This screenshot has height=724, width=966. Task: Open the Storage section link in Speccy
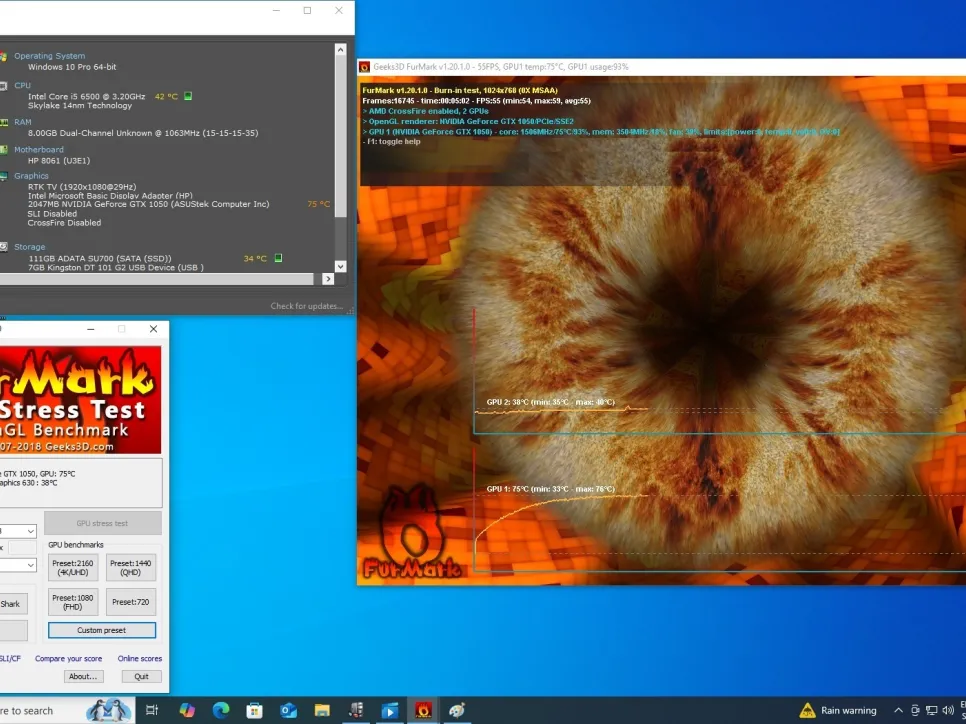point(30,246)
